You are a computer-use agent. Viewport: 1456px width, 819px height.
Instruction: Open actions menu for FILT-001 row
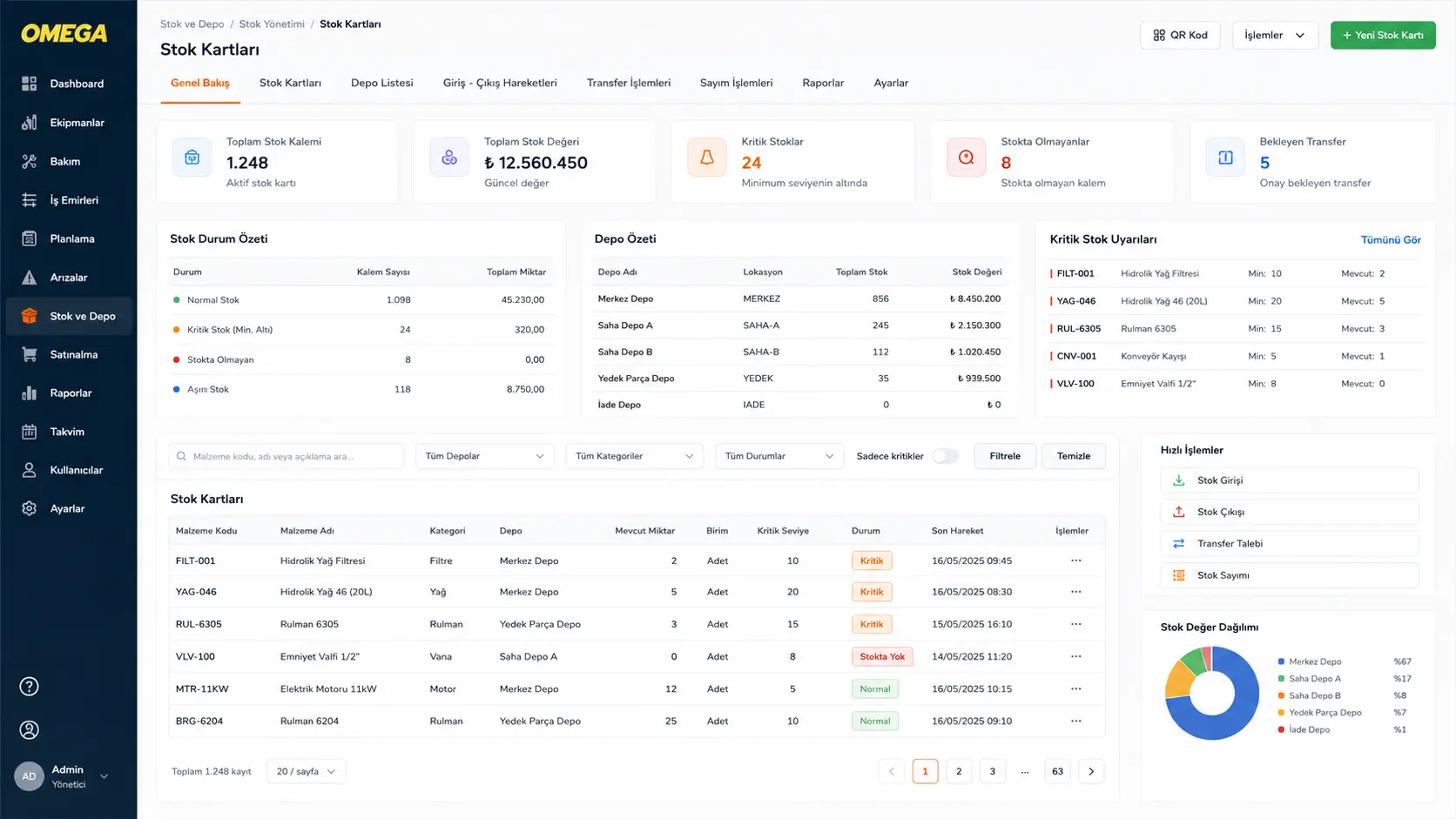[x=1075, y=561]
